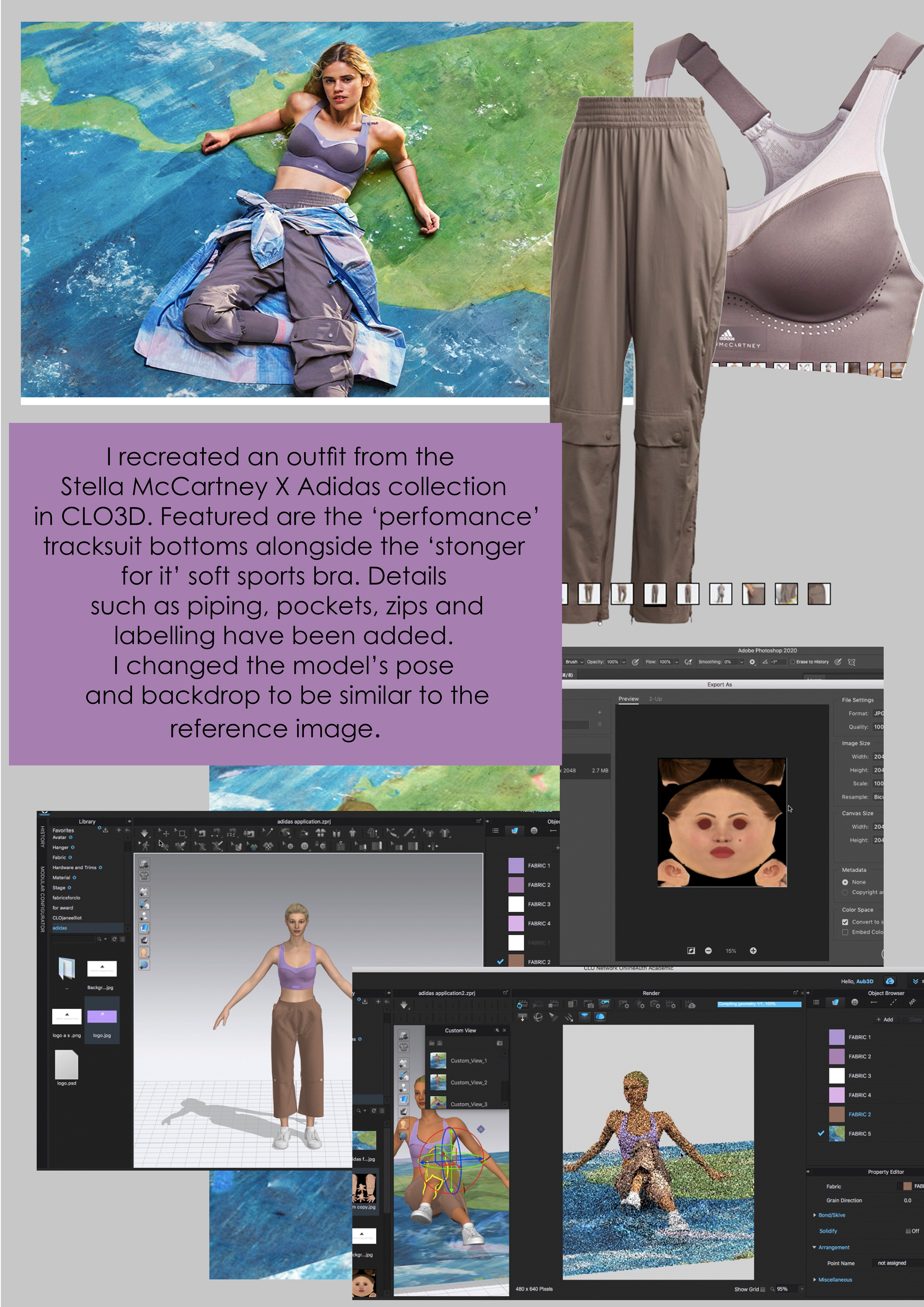This screenshot has width=924, height=1307.
Task: Click the plus icon to add export size
Action: point(599,712)
